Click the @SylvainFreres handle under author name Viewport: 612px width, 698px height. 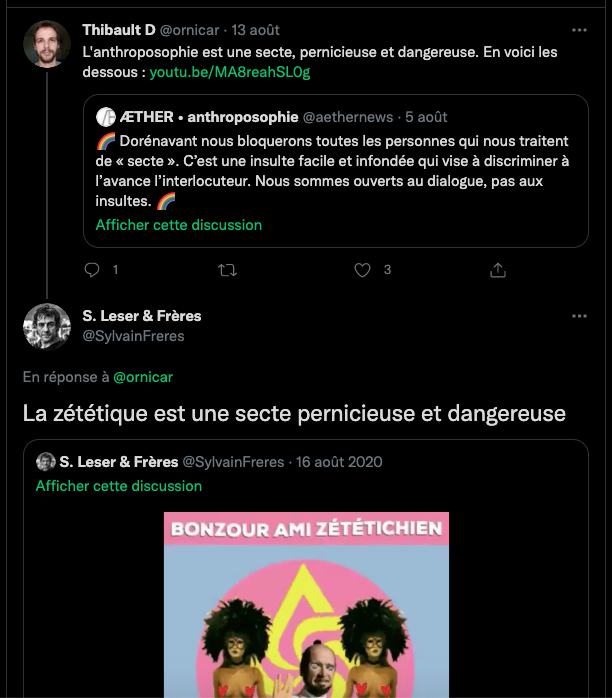(134, 336)
